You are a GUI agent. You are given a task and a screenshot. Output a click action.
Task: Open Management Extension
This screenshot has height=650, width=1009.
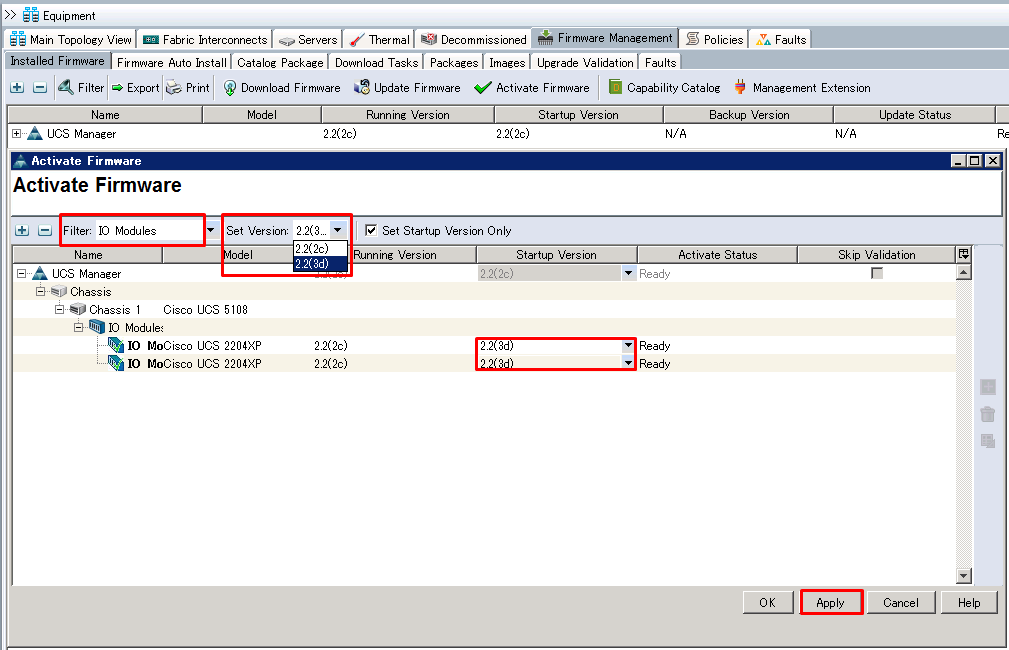(802, 88)
